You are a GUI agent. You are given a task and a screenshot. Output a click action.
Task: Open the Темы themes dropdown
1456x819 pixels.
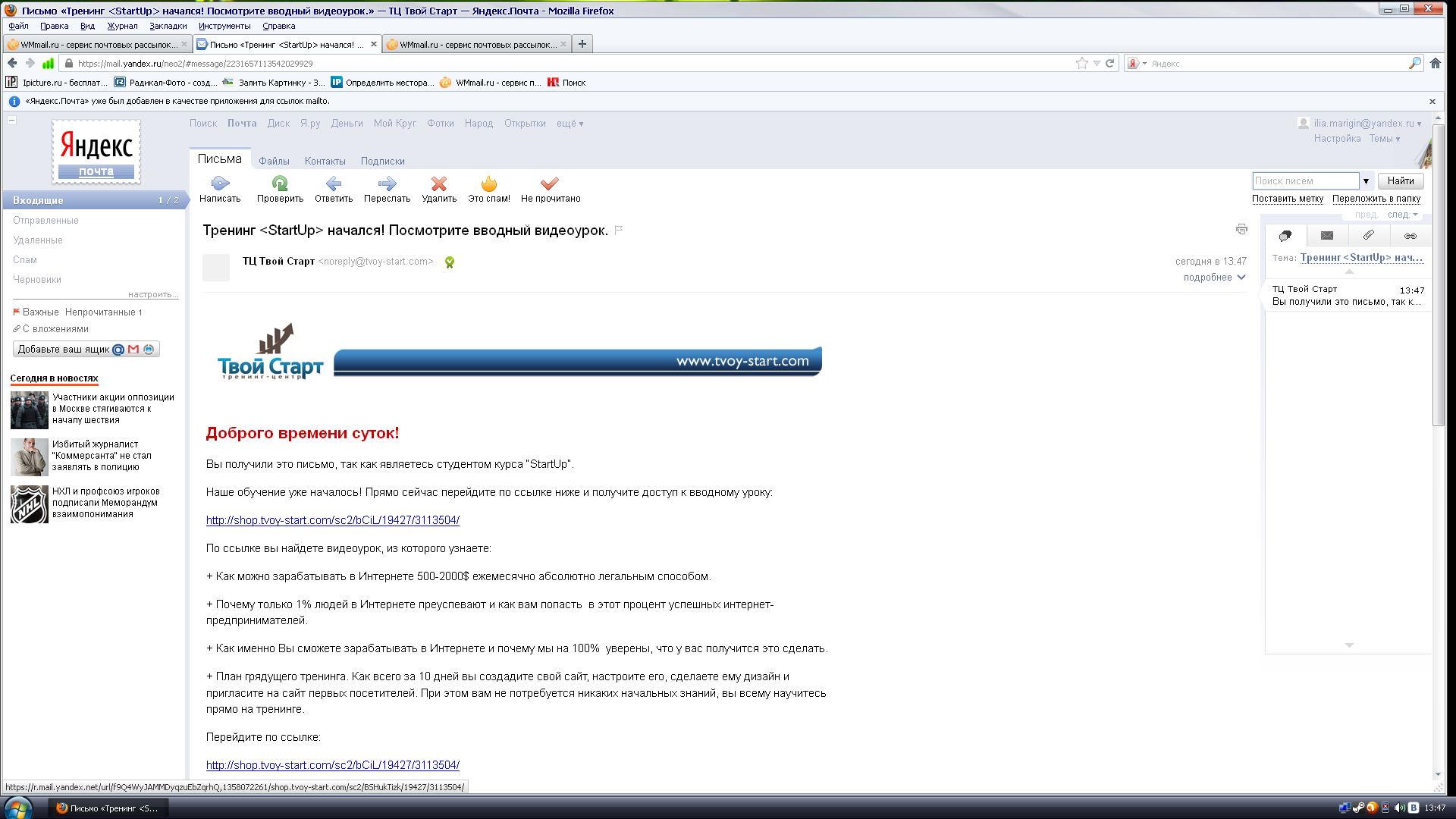point(1385,139)
